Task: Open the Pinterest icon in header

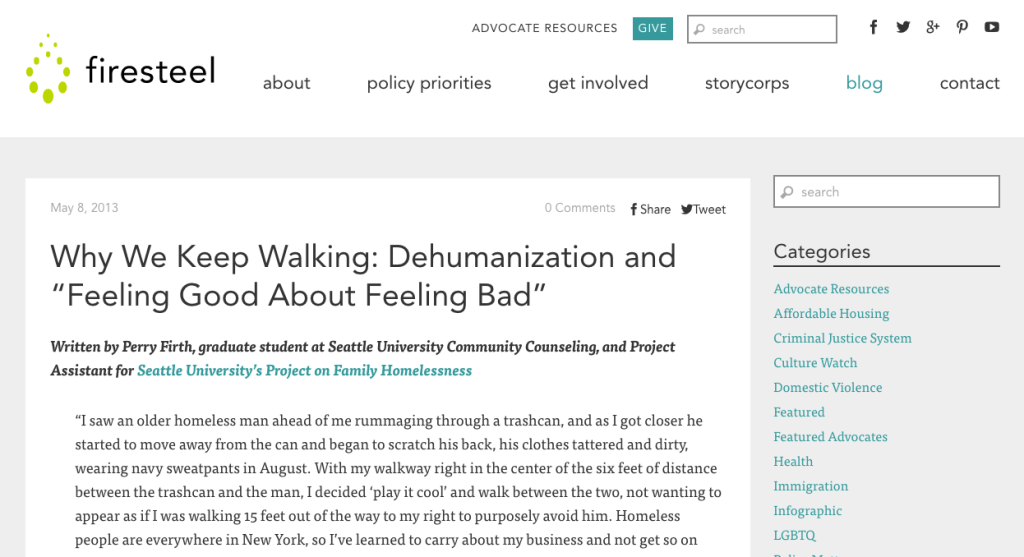Action: pyautogui.click(x=962, y=27)
